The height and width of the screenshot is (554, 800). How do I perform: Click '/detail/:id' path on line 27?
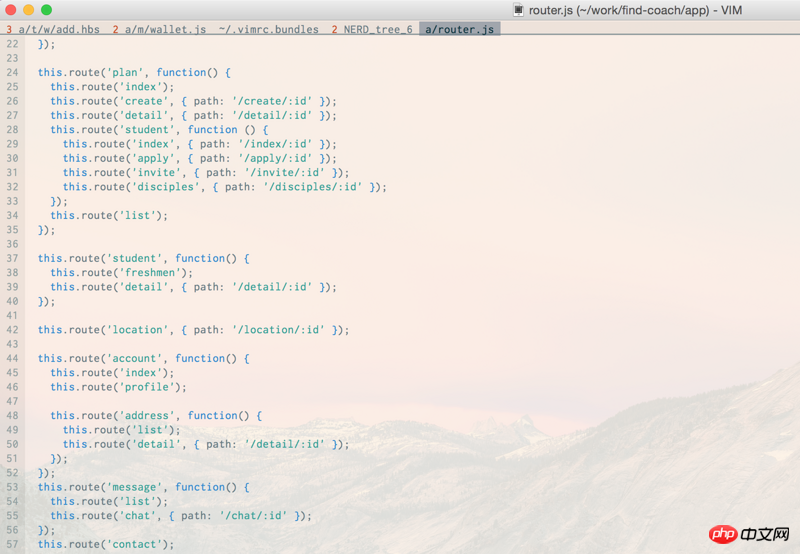(272, 115)
